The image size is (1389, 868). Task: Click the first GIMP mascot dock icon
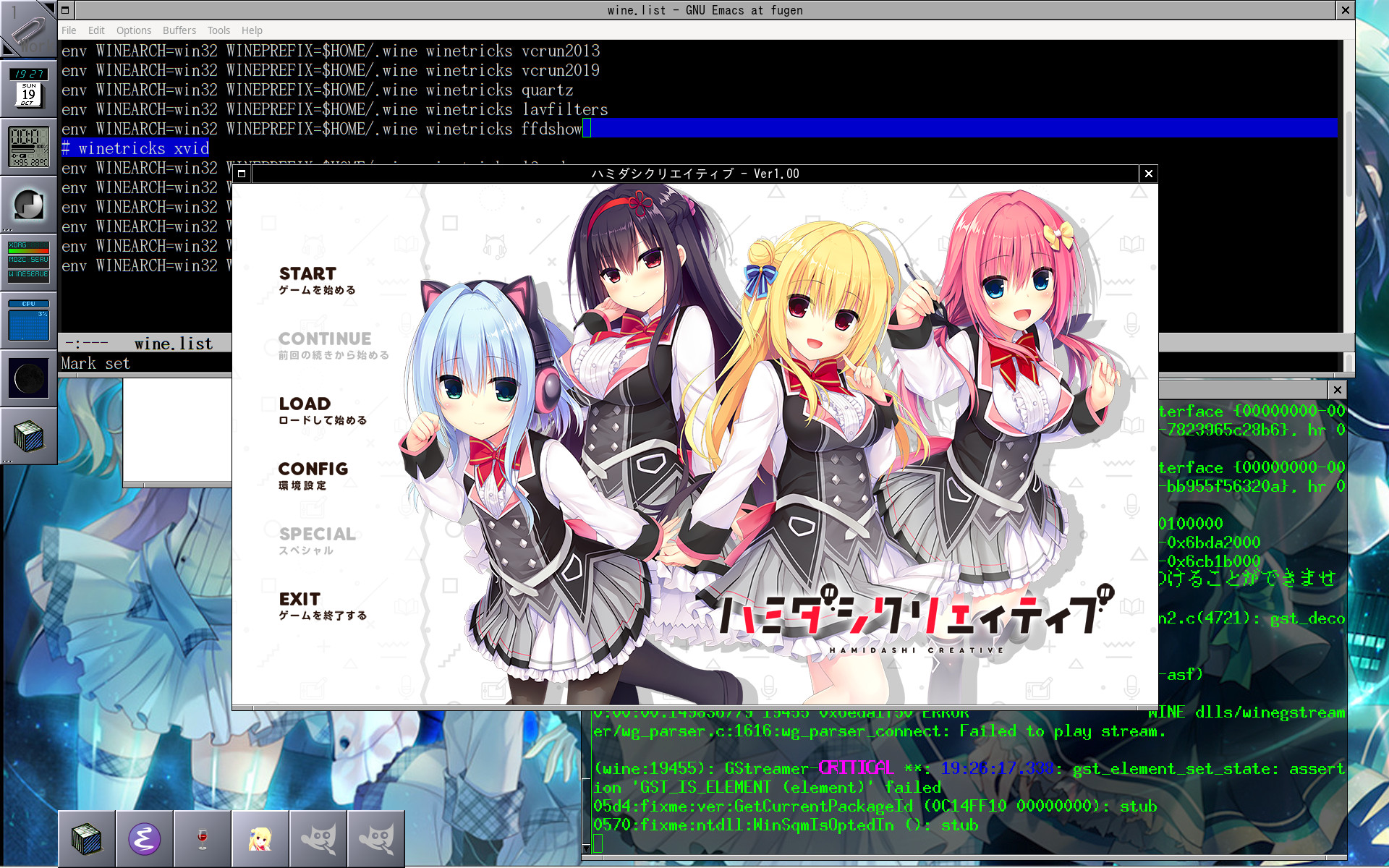coord(318,839)
